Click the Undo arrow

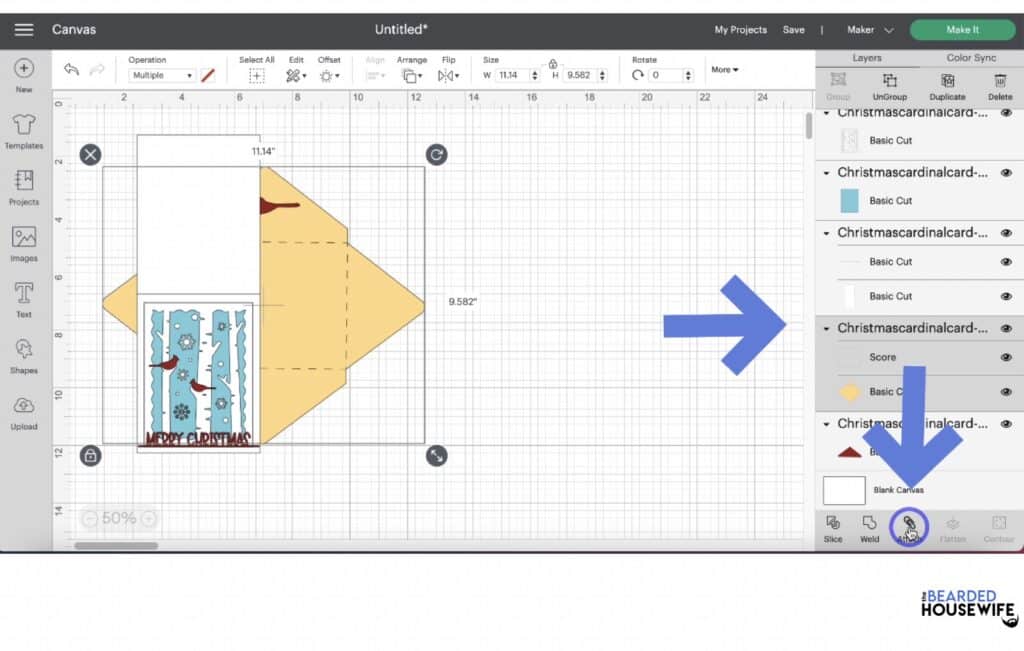[71, 69]
